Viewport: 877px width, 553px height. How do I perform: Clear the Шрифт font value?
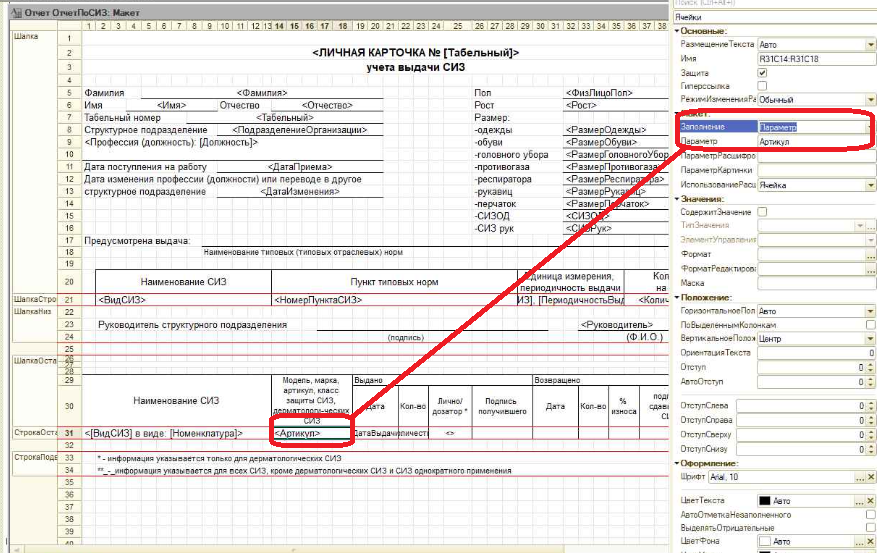coord(871,477)
